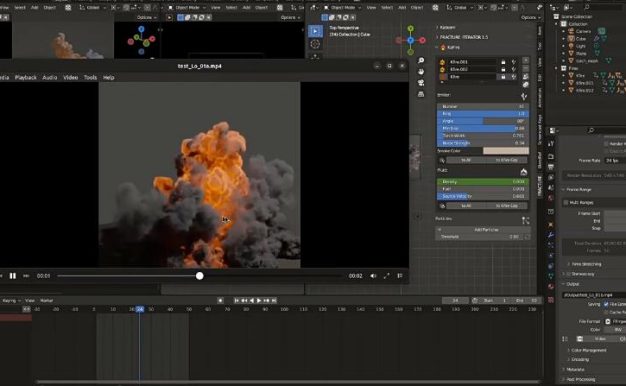Viewport: 626px width, 386px height.
Task: Pause the video in the media player
Action: 13,276
